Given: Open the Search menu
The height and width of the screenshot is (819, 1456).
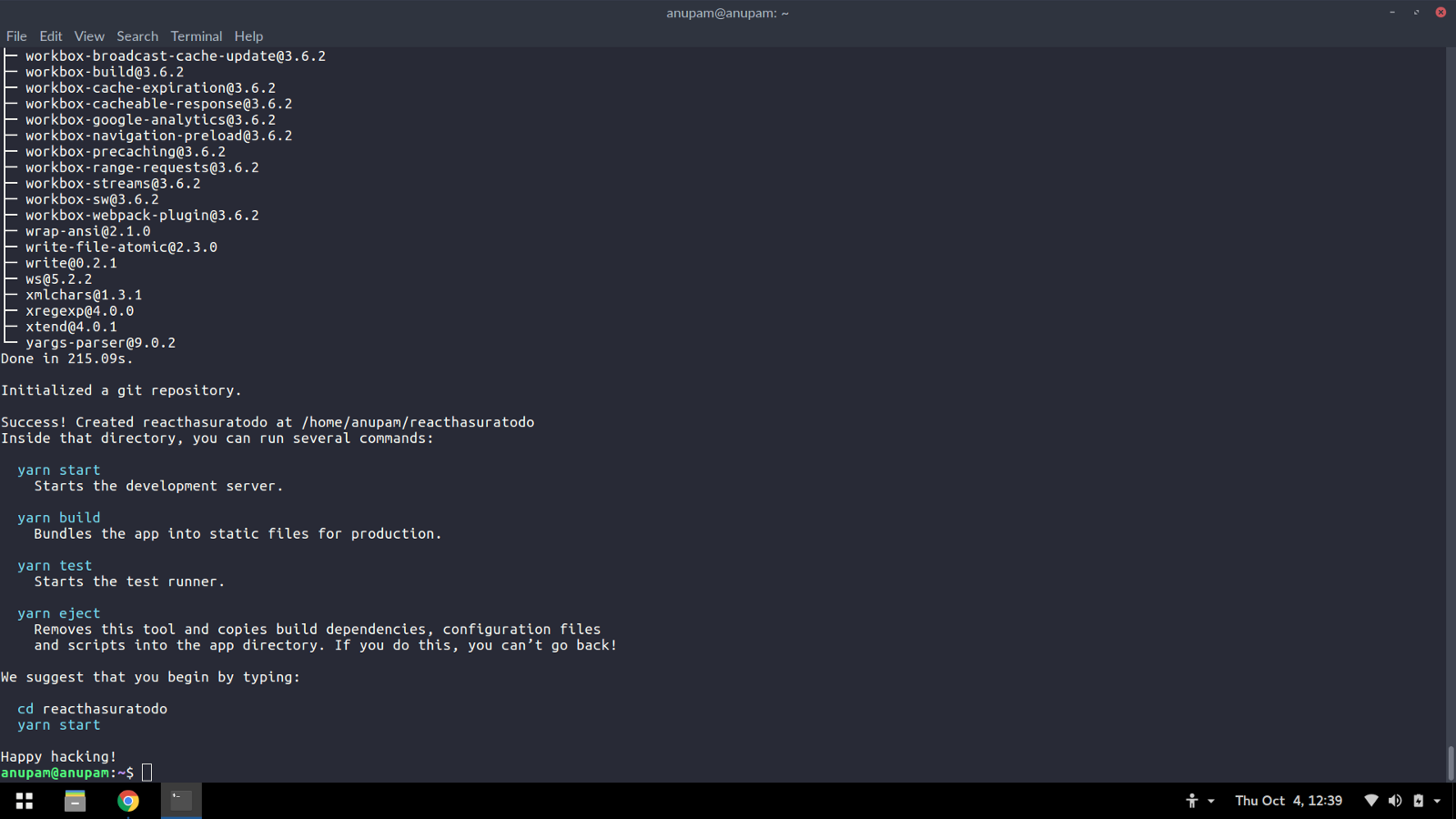Looking at the screenshot, I should [x=137, y=36].
